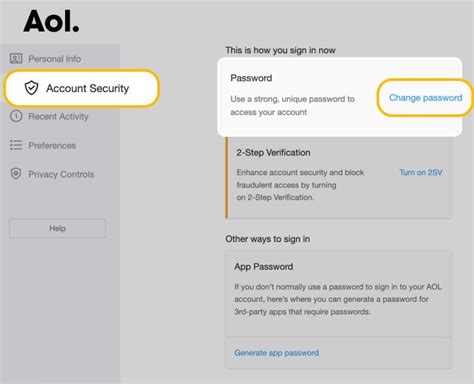Click the Preferences list icon

pos(16,145)
